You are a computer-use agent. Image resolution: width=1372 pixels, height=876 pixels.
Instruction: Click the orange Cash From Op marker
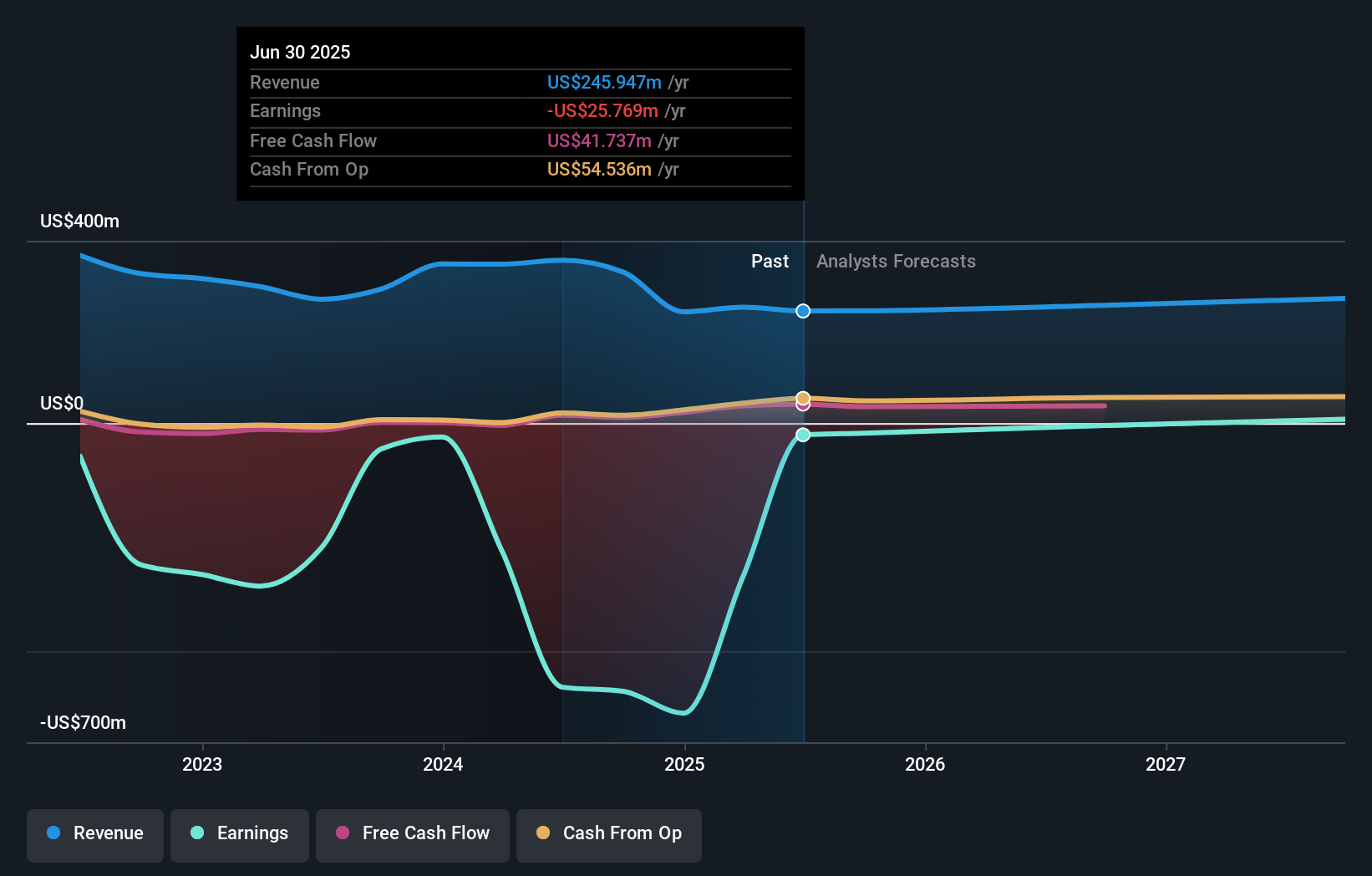[803, 398]
